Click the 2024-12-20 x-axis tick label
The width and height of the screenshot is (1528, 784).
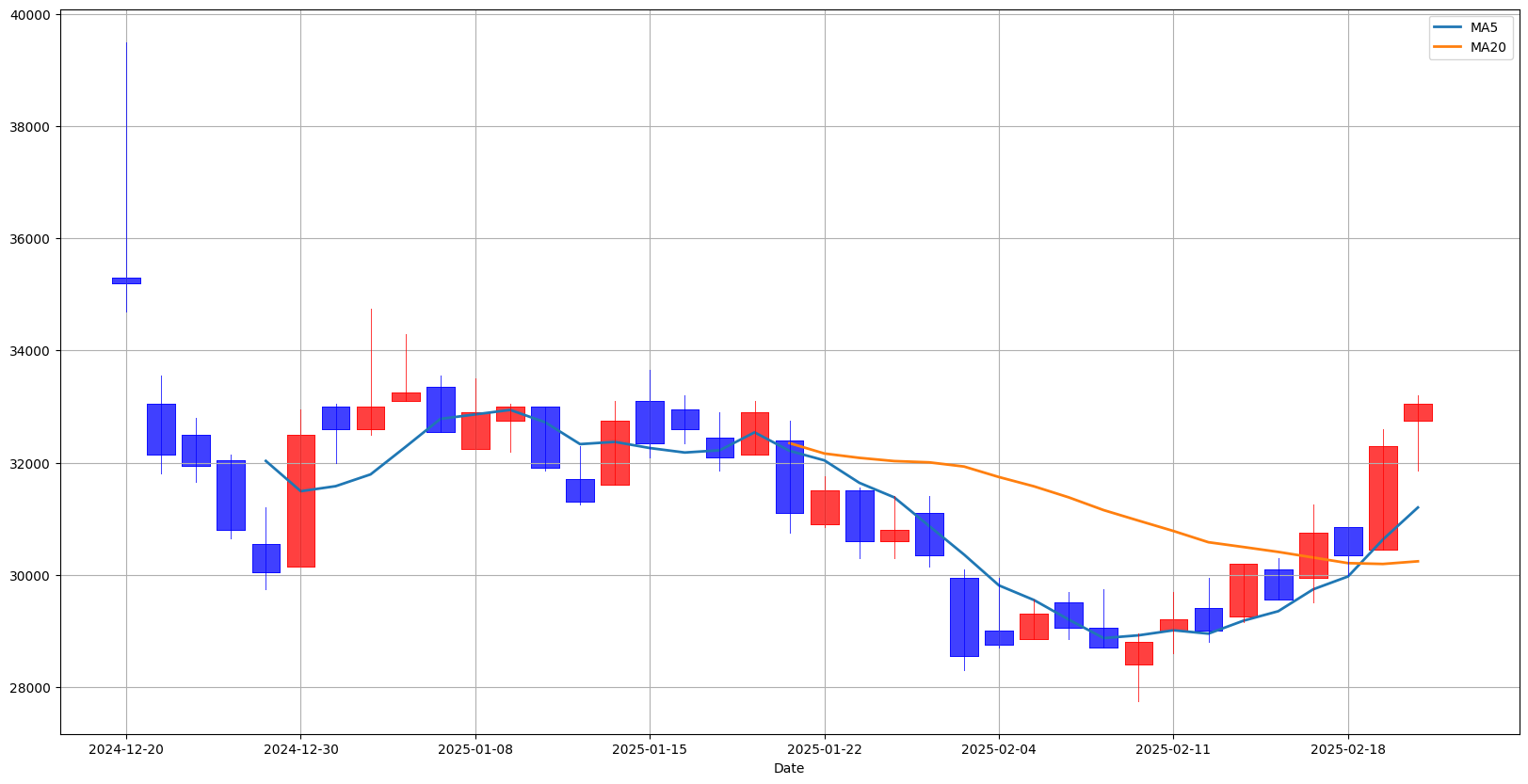(126, 749)
